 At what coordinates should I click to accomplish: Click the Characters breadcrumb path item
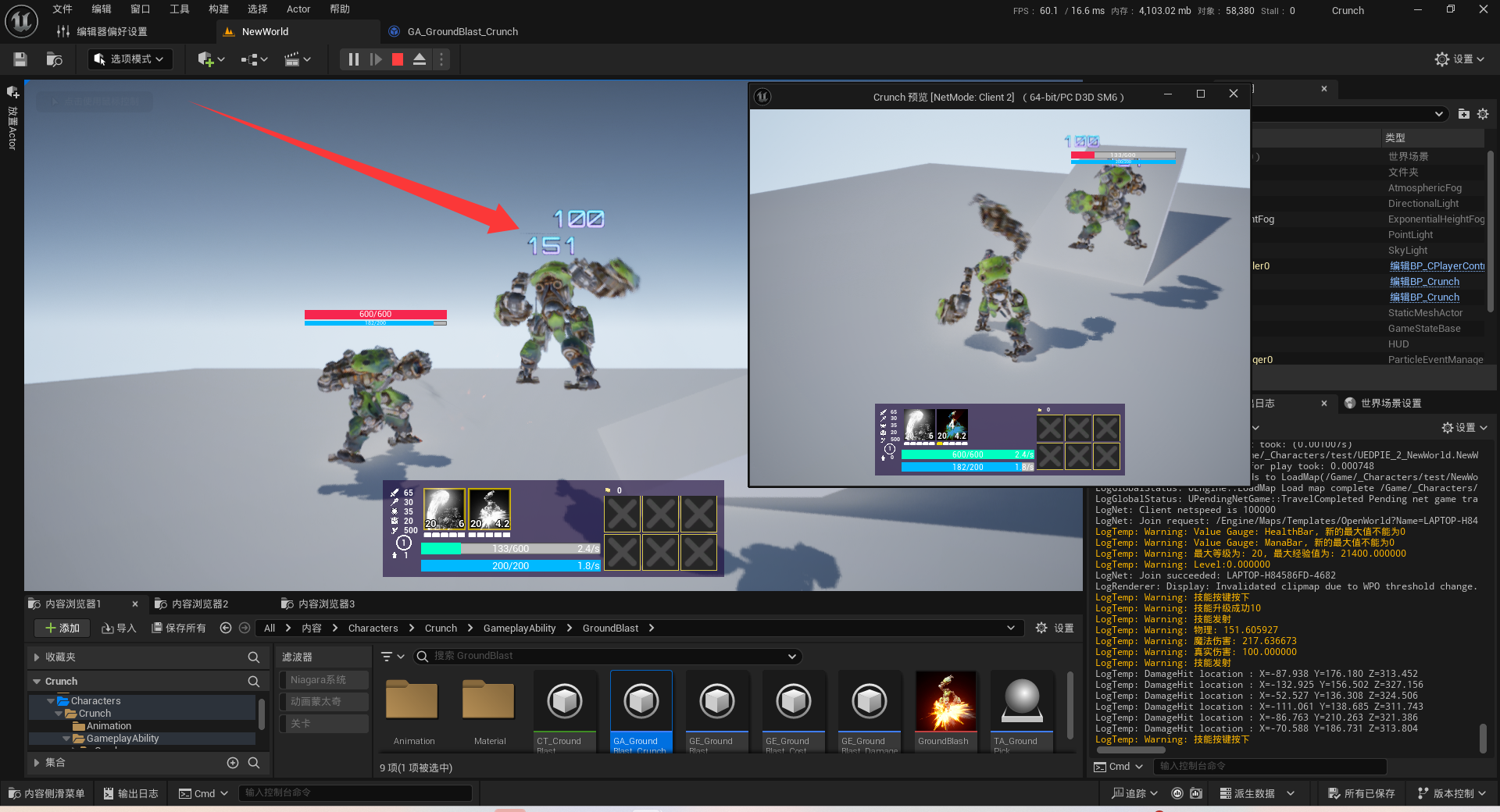click(373, 629)
